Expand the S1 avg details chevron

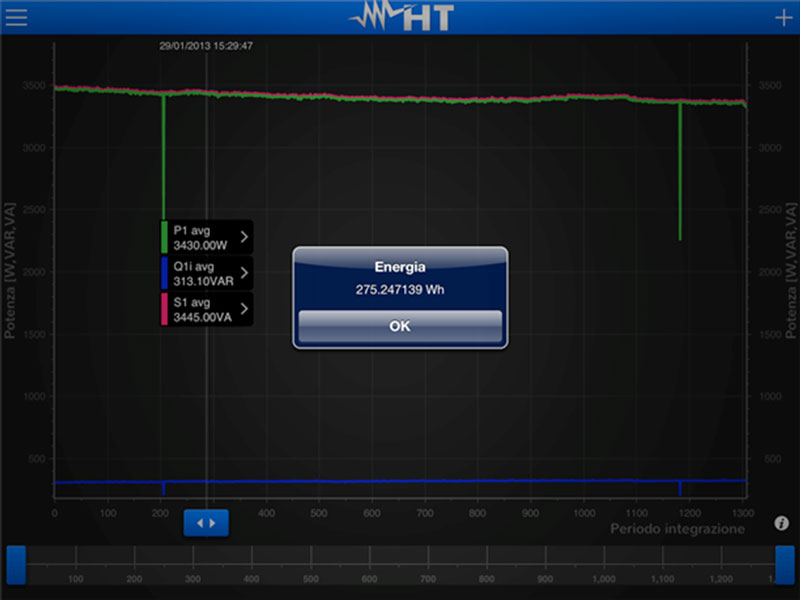pyautogui.click(x=245, y=310)
